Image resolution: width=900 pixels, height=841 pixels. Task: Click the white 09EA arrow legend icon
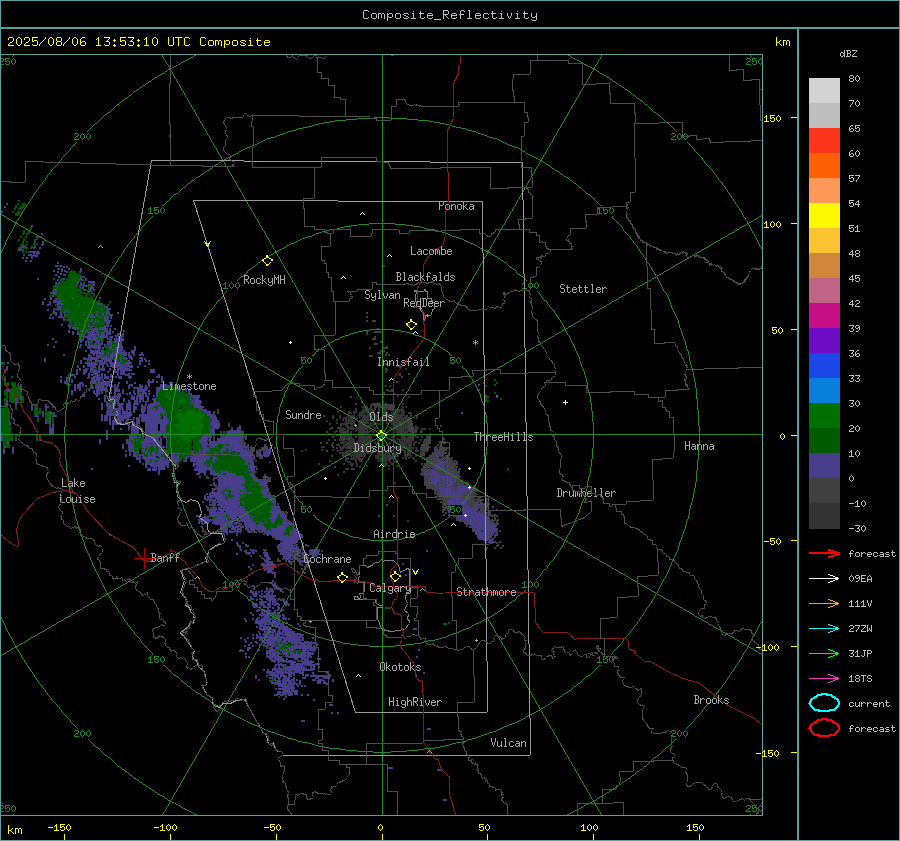click(824, 579)
